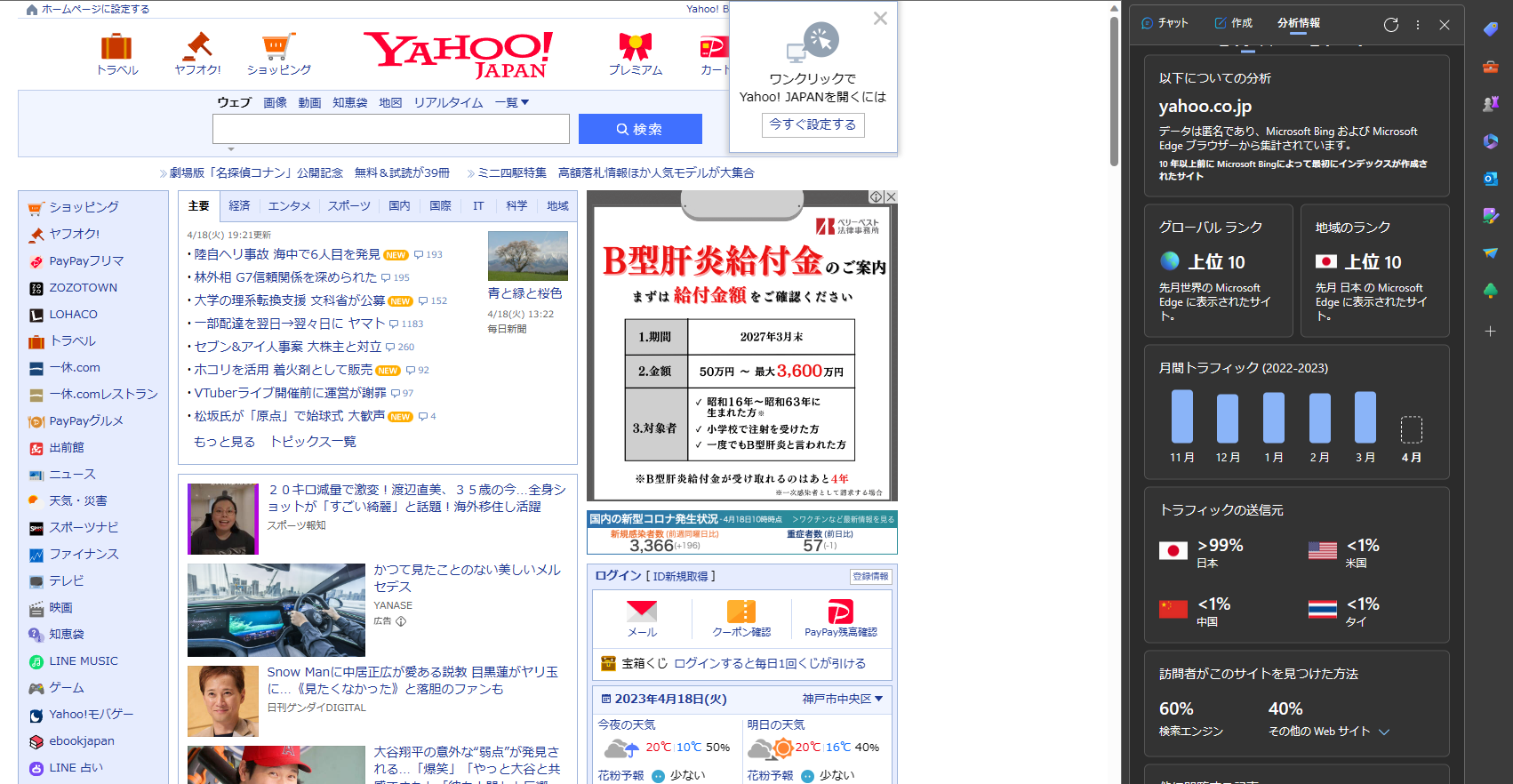Open Outlook icon in Edge sidebar
The width and height of the screenshot is (1513, 784).
point(1491,179)
